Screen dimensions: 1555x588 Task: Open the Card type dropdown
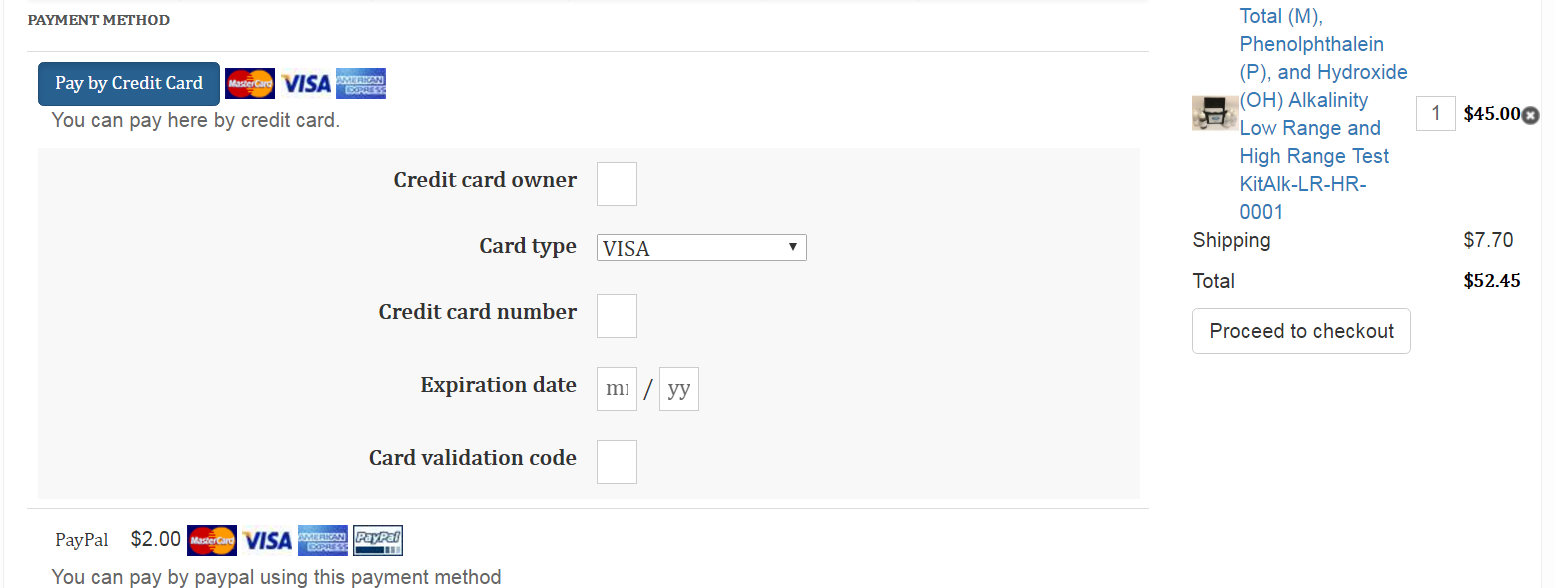(x=701, y=248)
